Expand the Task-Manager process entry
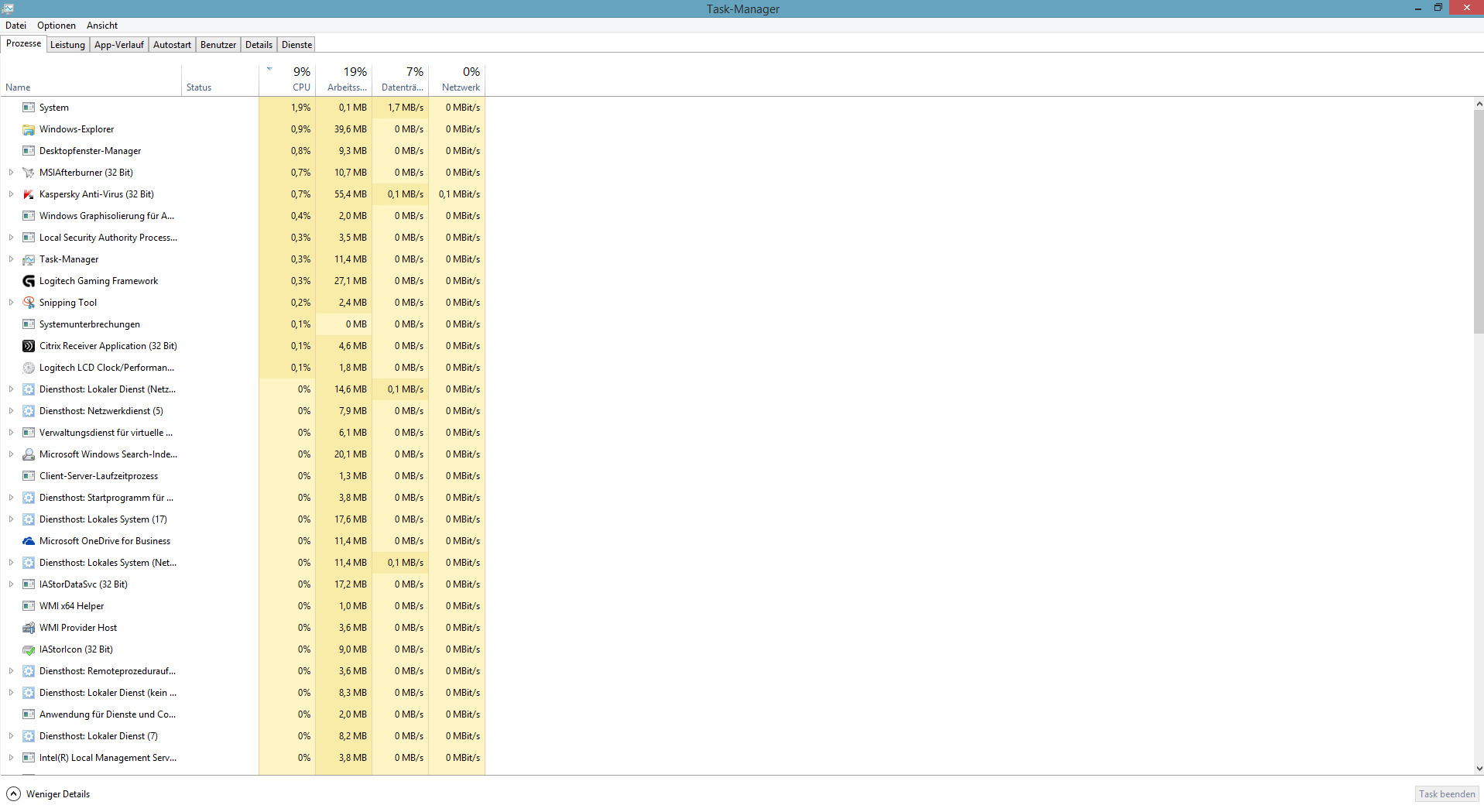Image resolution: width=1484 pixels, height=812 pixels. [11, 259]
